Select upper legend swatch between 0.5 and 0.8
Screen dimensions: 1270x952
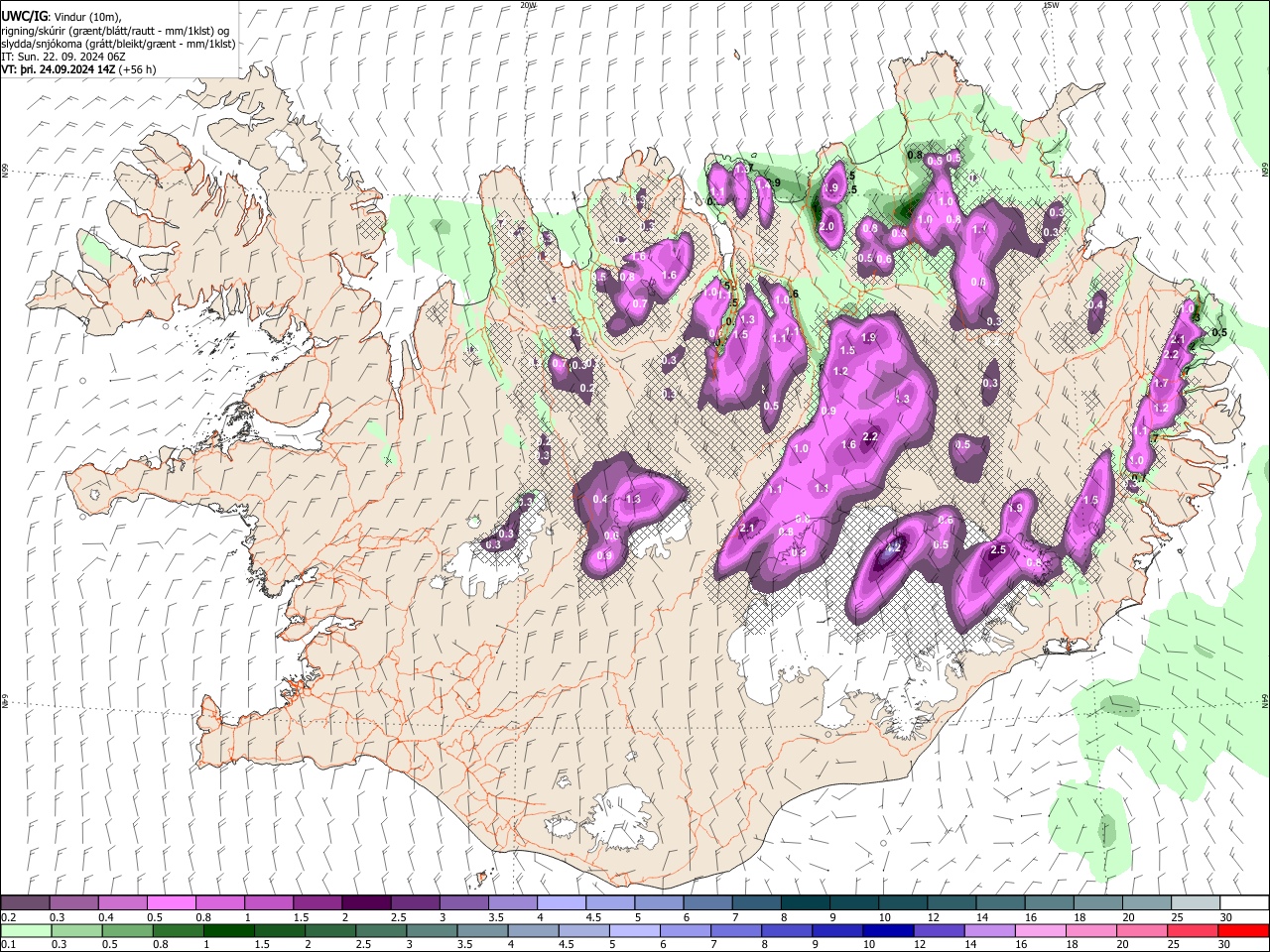[171, 903]
